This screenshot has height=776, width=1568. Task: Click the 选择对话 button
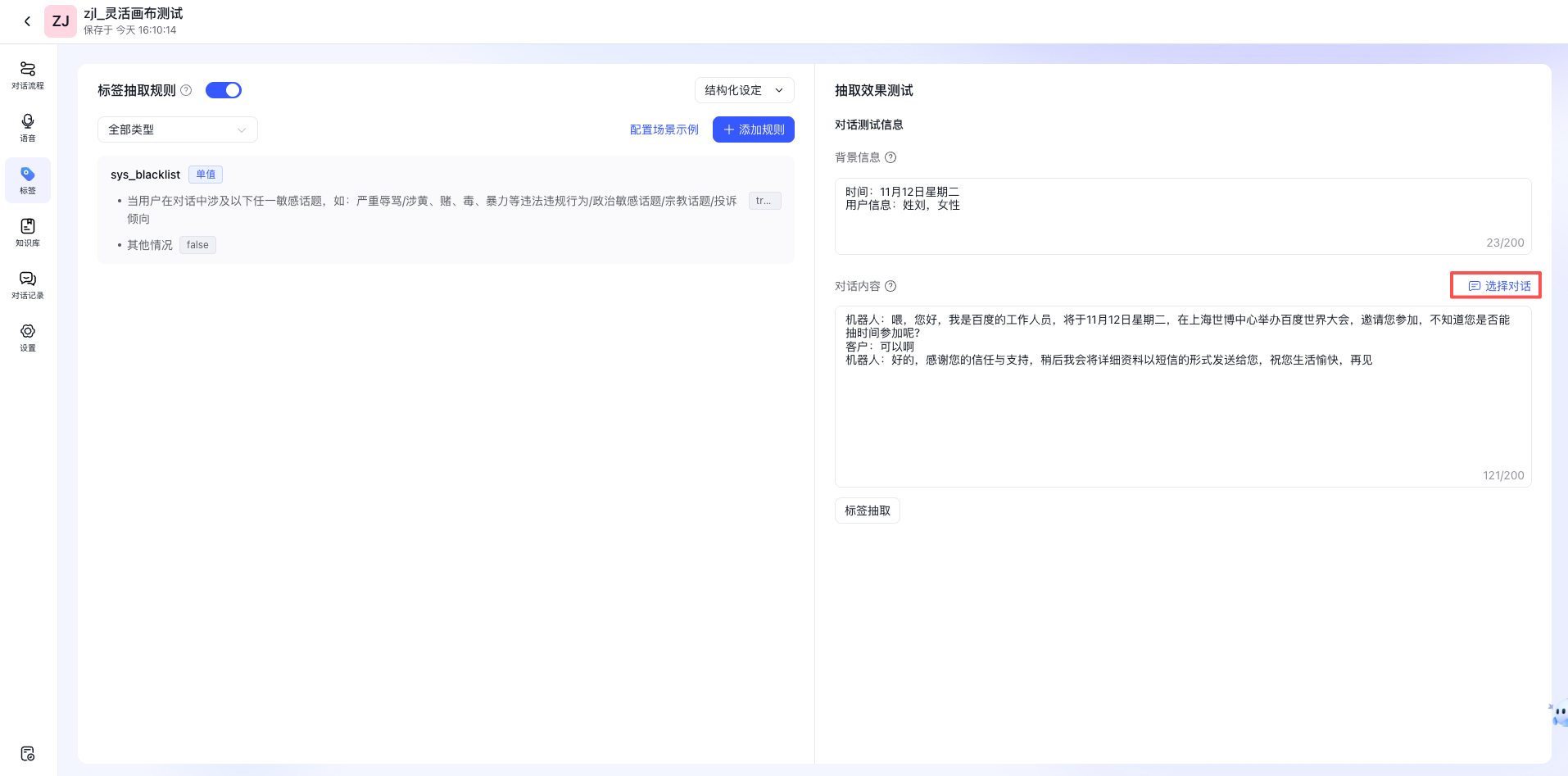[x=1498, y=286]
